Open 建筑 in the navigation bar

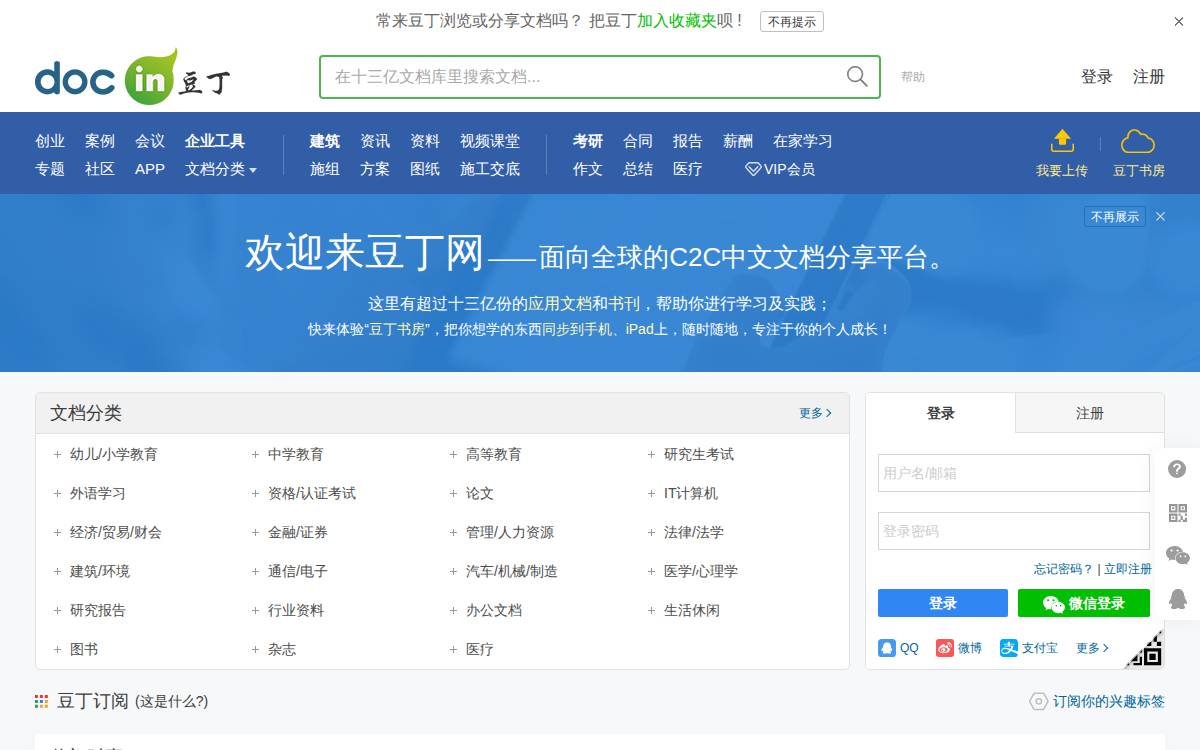(325, 141)
